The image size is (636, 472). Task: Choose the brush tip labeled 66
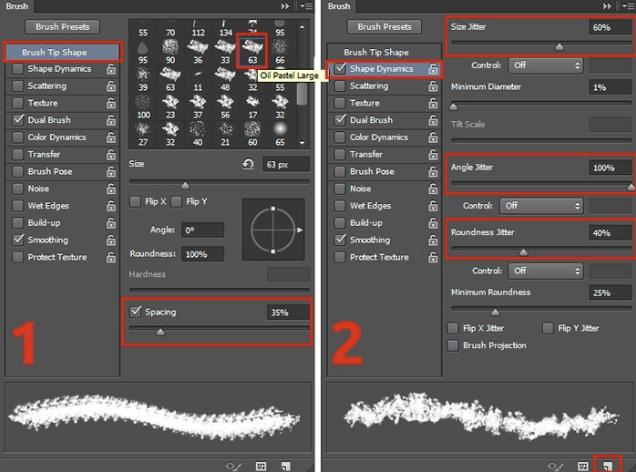click(x=280, y=51)
